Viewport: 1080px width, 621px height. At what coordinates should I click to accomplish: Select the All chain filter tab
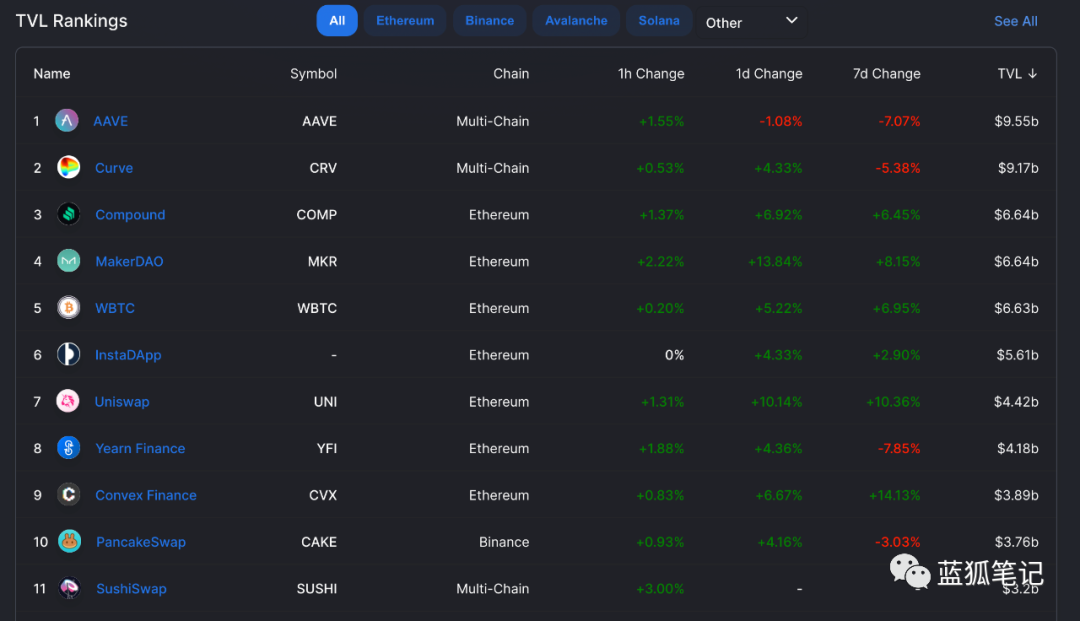click(337, 21)
